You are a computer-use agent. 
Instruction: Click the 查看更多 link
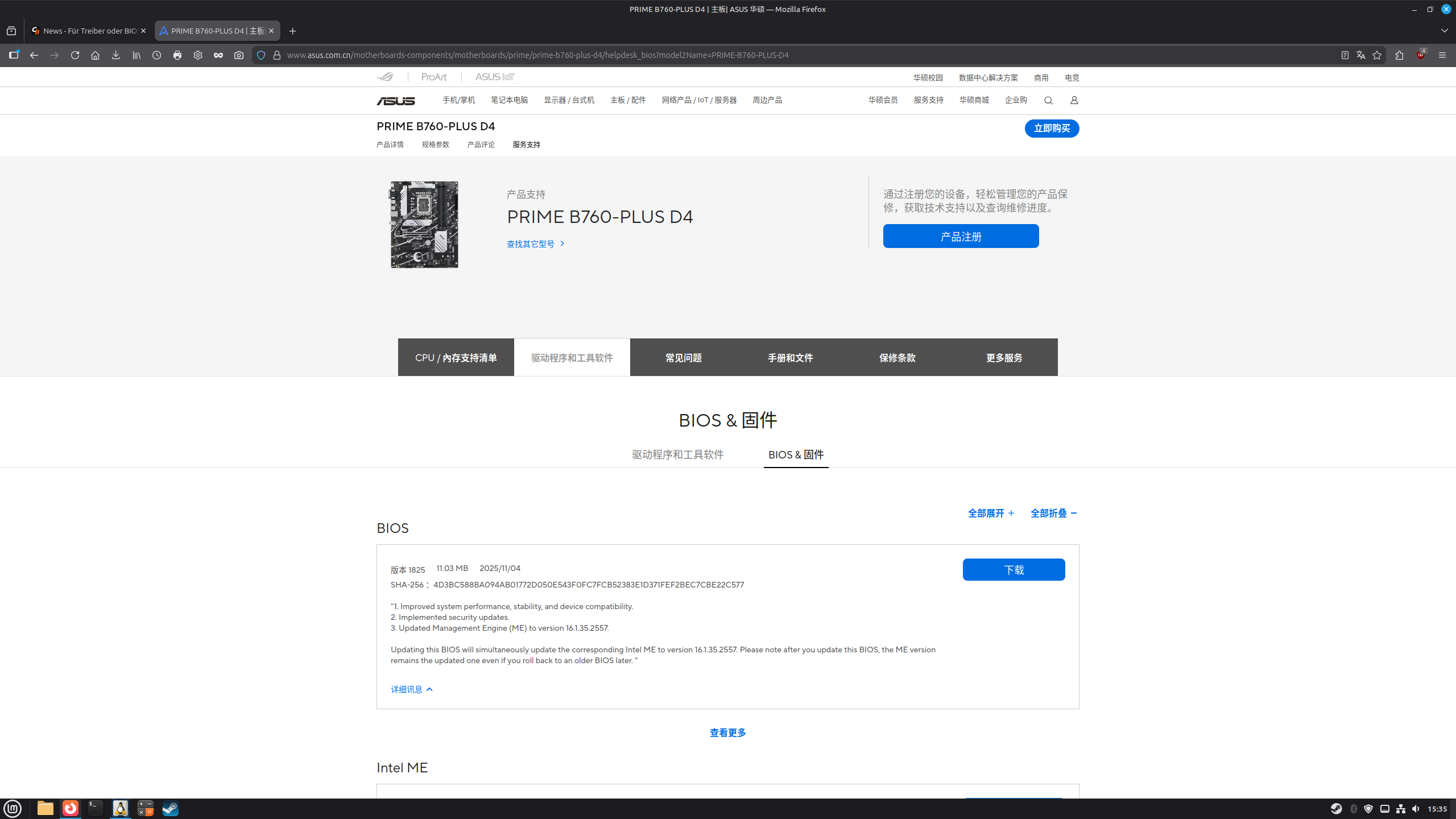727,733
